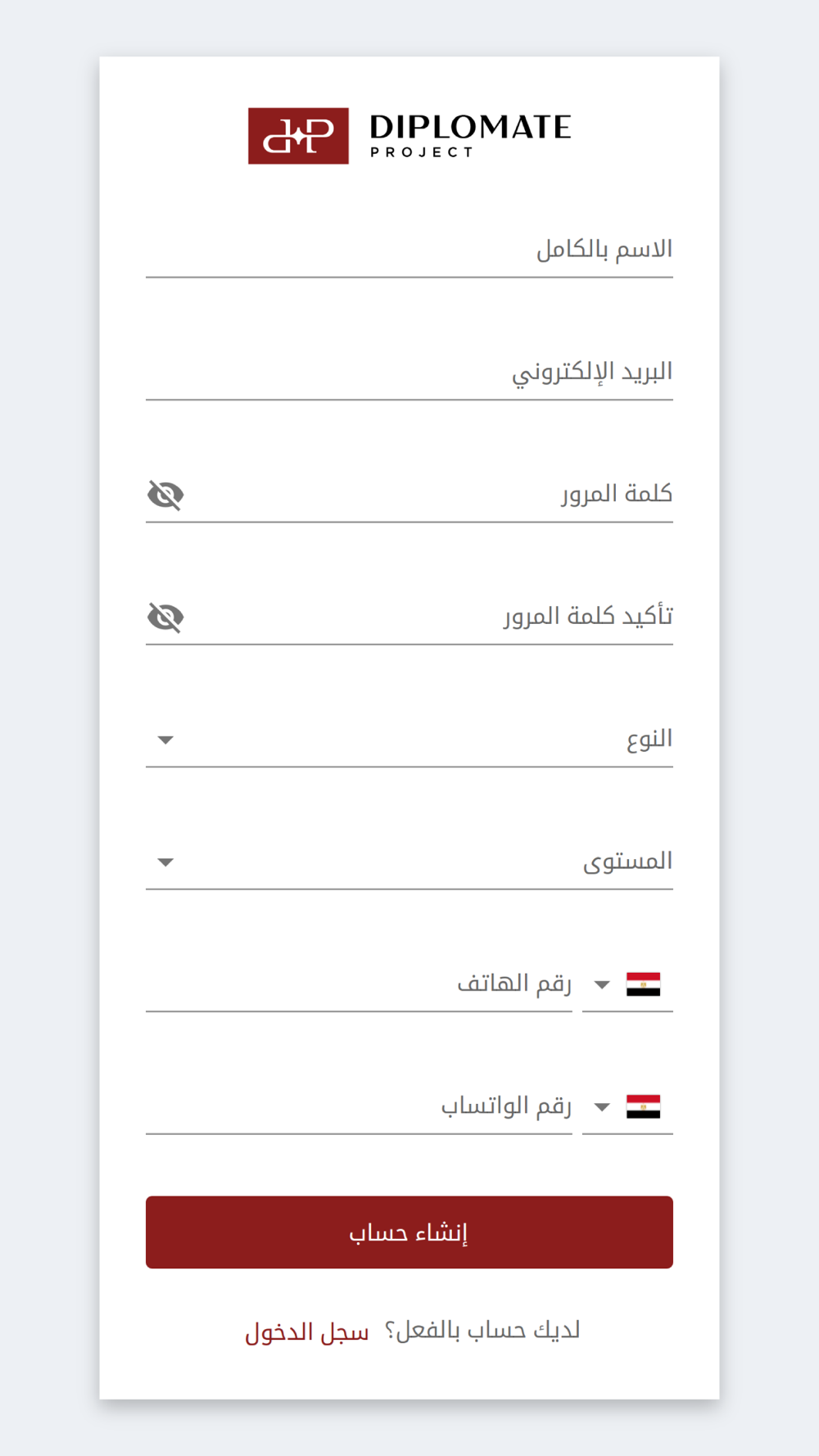Image resolution: width=819 pixels, height=1456 pixels.
Task: Click the Egypt flag beside رقم الهاتف
Action: pos(643,984)
